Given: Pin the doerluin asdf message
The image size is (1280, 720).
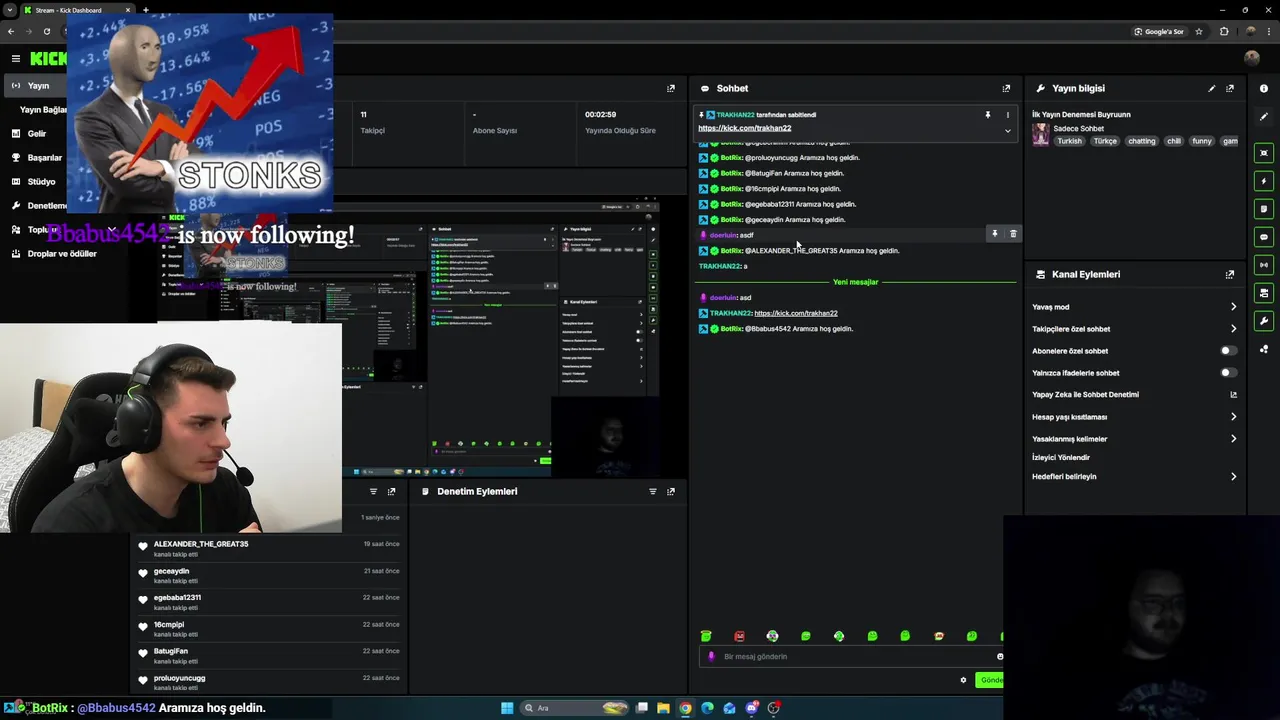Looking at the screenshot, I should 994,234.
